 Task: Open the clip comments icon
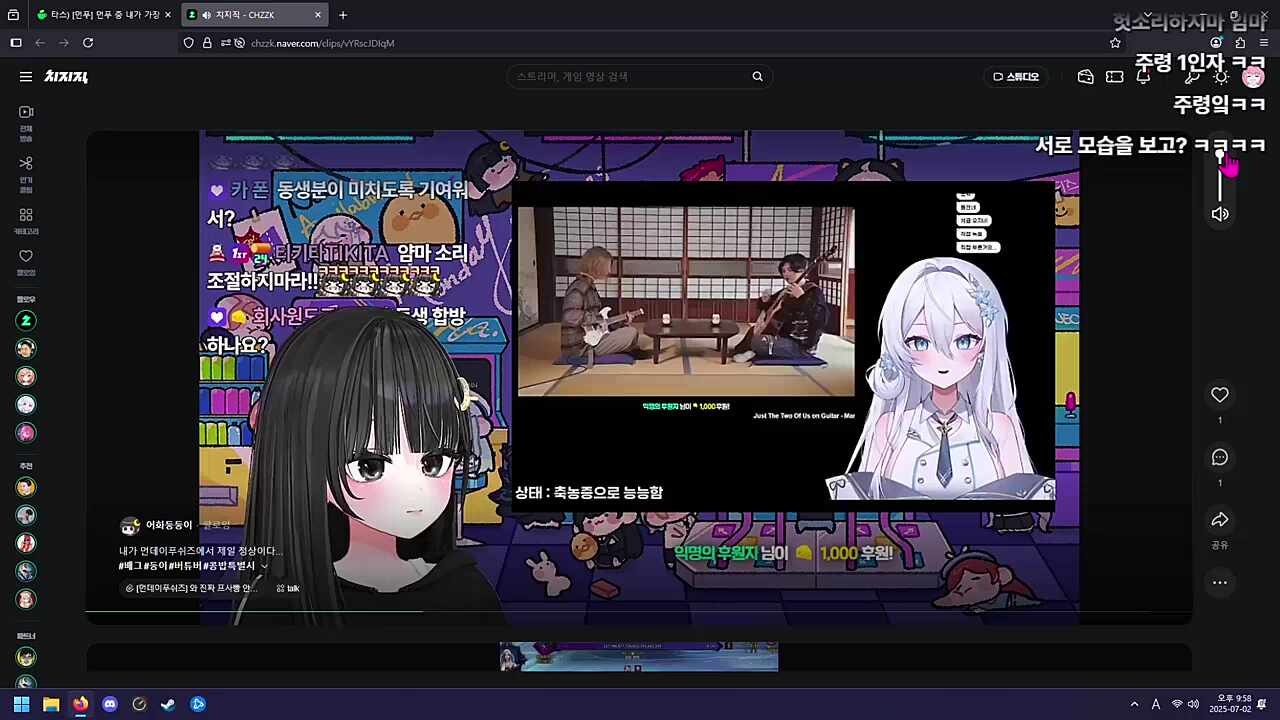point(1220,457)
